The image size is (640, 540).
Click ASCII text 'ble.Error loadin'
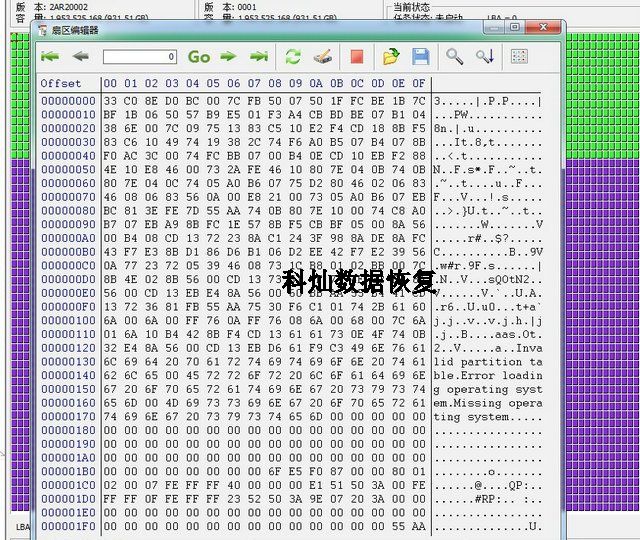(x=488, y=376)
